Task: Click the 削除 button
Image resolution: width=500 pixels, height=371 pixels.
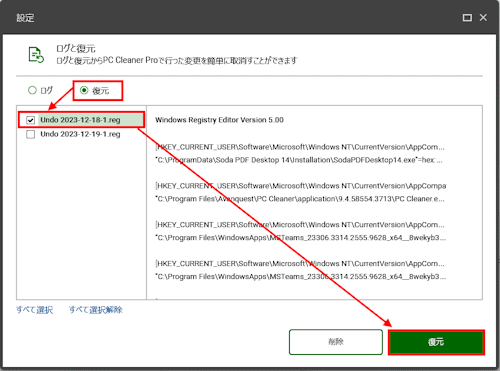Action: (x=336, y=342)
